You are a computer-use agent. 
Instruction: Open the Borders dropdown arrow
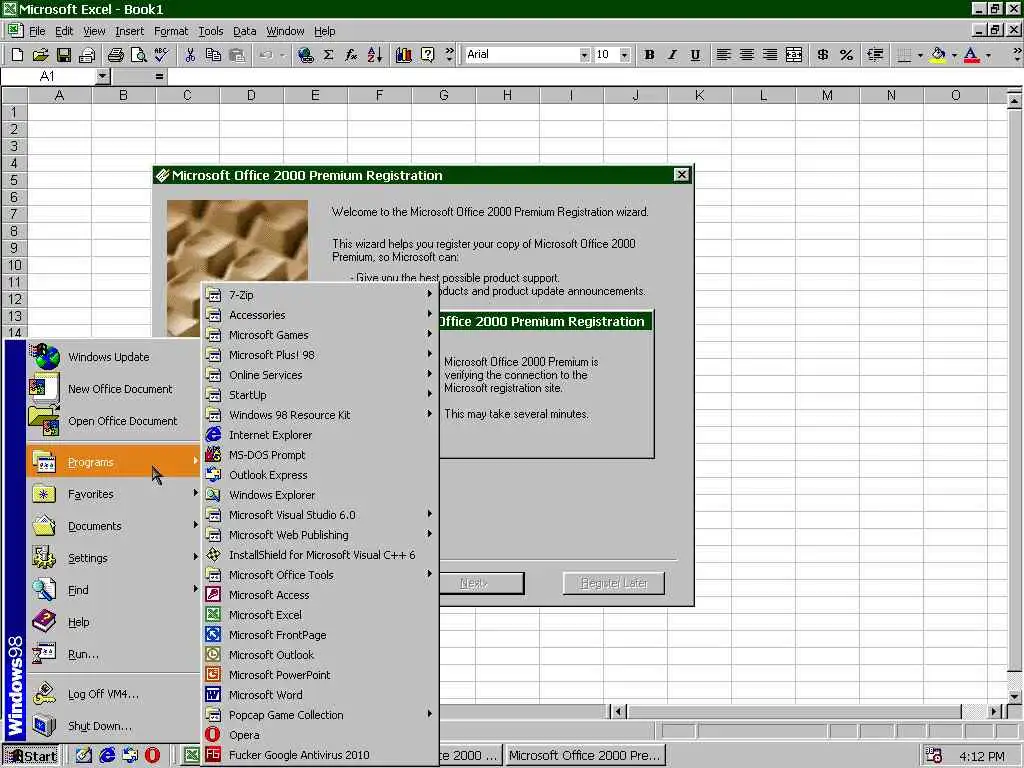(920, 55)
